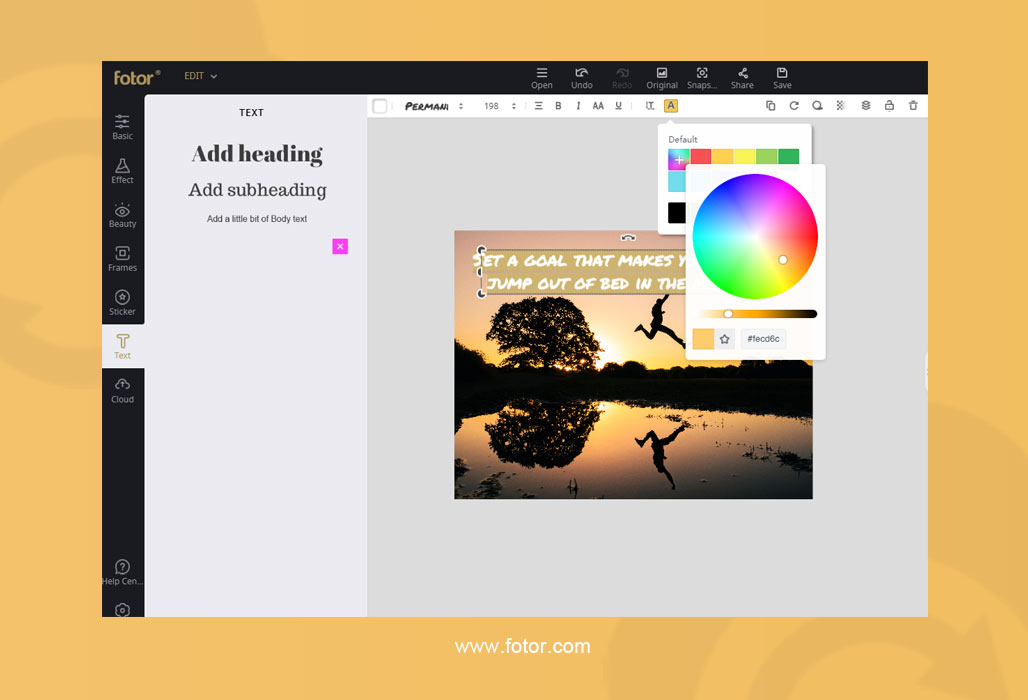Screen dimensions: 1028x700
Task: Select the dark green default swatch
Action: (789, 156)
